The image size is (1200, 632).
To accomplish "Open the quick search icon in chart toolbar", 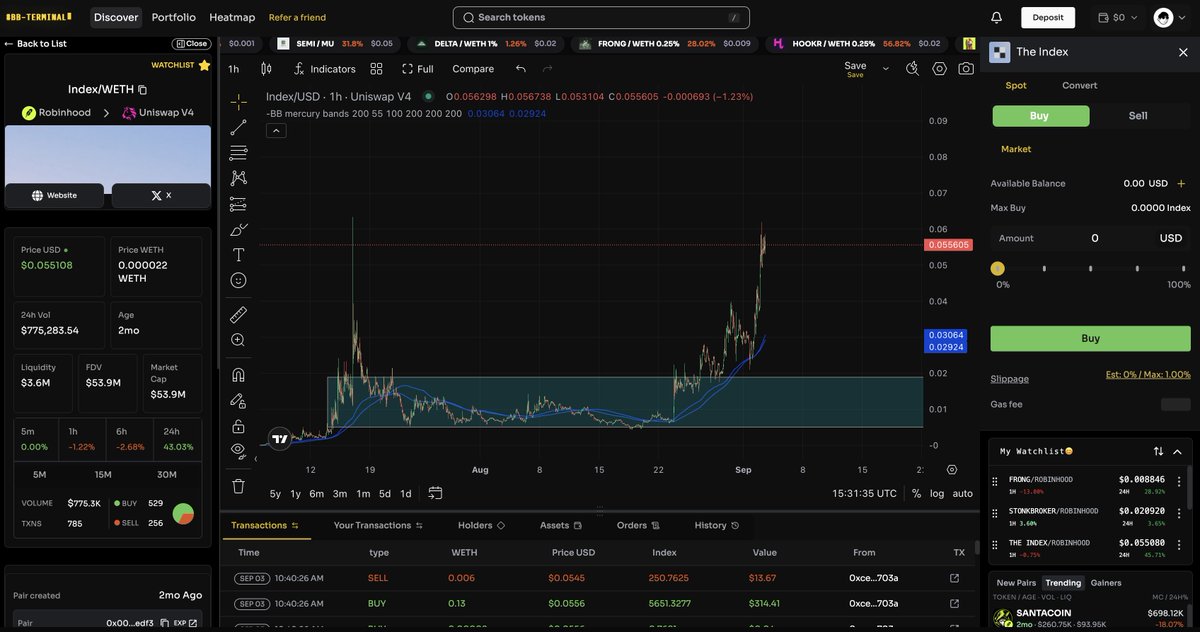I will (912, 69).
